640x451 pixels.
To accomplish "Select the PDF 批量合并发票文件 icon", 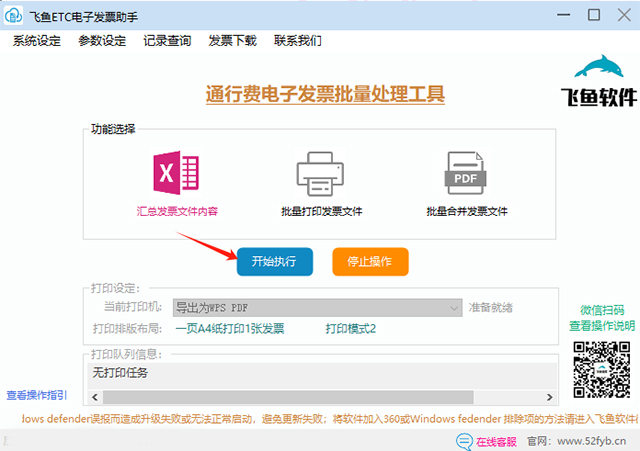I will click(465, 173).
